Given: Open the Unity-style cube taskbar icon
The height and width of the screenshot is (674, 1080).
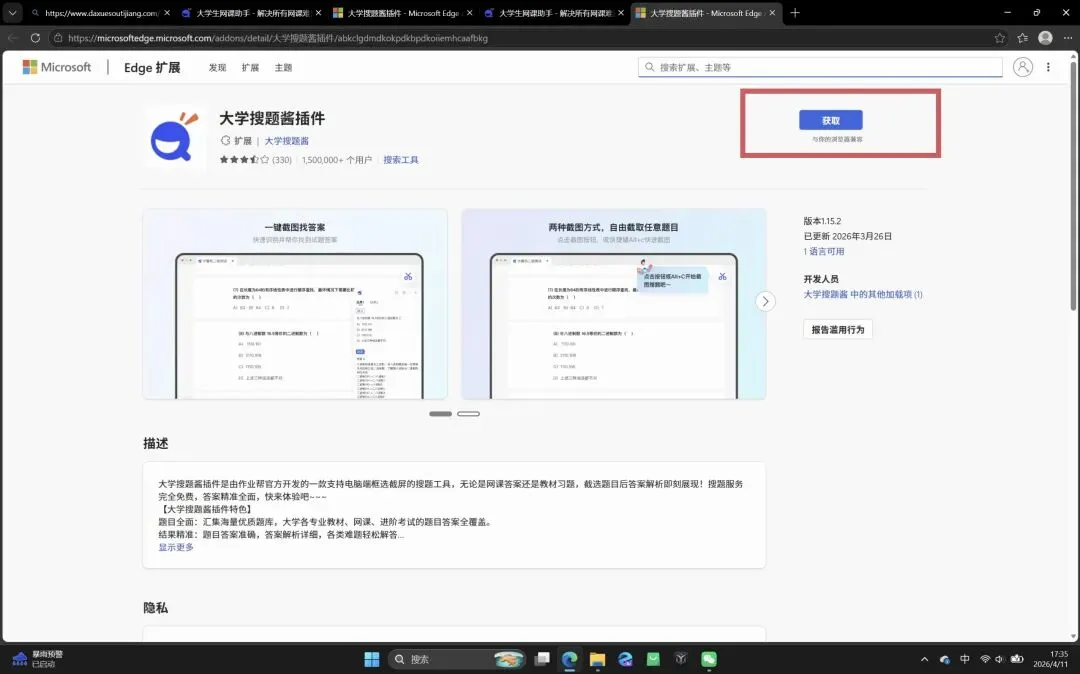Looking at the screenshot, I should tap(681, 659).
